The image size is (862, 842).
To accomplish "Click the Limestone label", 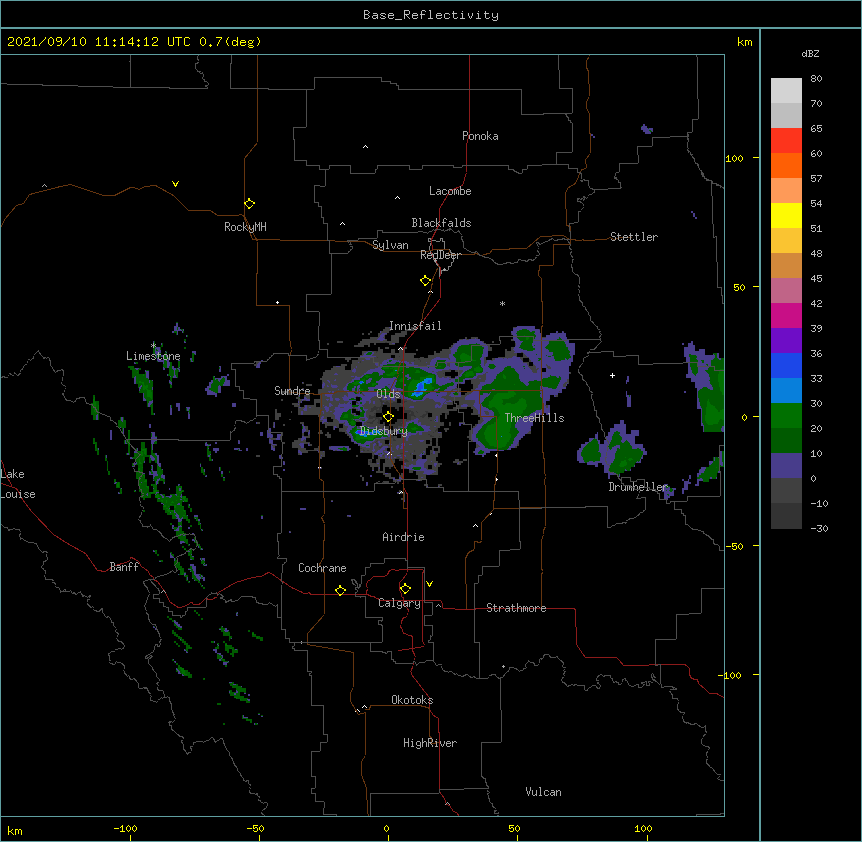I will 153,356.
